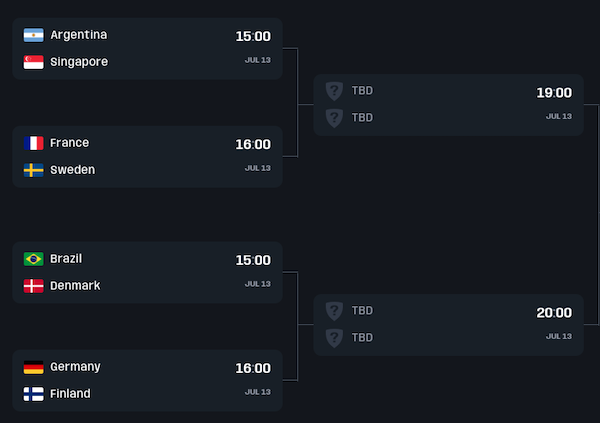Viewport: 600px width, 423px height.
Task: Click the Singapore flag icon
Action: tap(33, 62)
